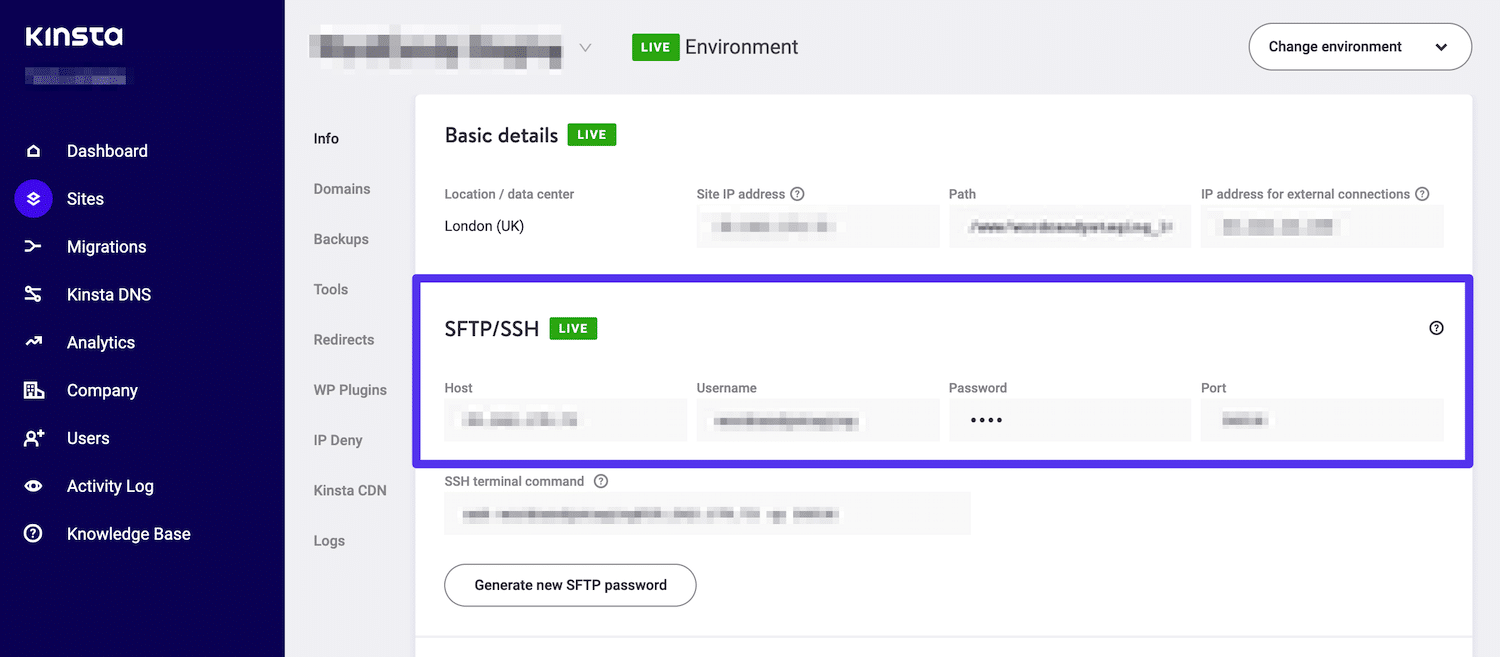Open Activity Log via its eye icon
The width and height of the screenshot is (1500, 657).
(x=33, y=486)
